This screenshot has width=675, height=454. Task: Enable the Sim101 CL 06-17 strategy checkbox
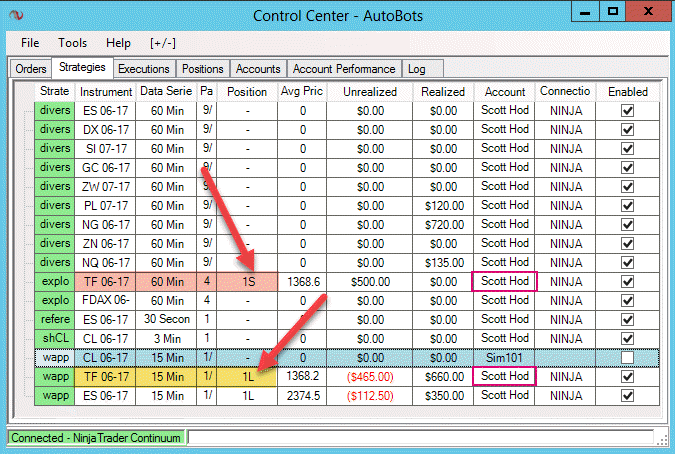point(627,358)
